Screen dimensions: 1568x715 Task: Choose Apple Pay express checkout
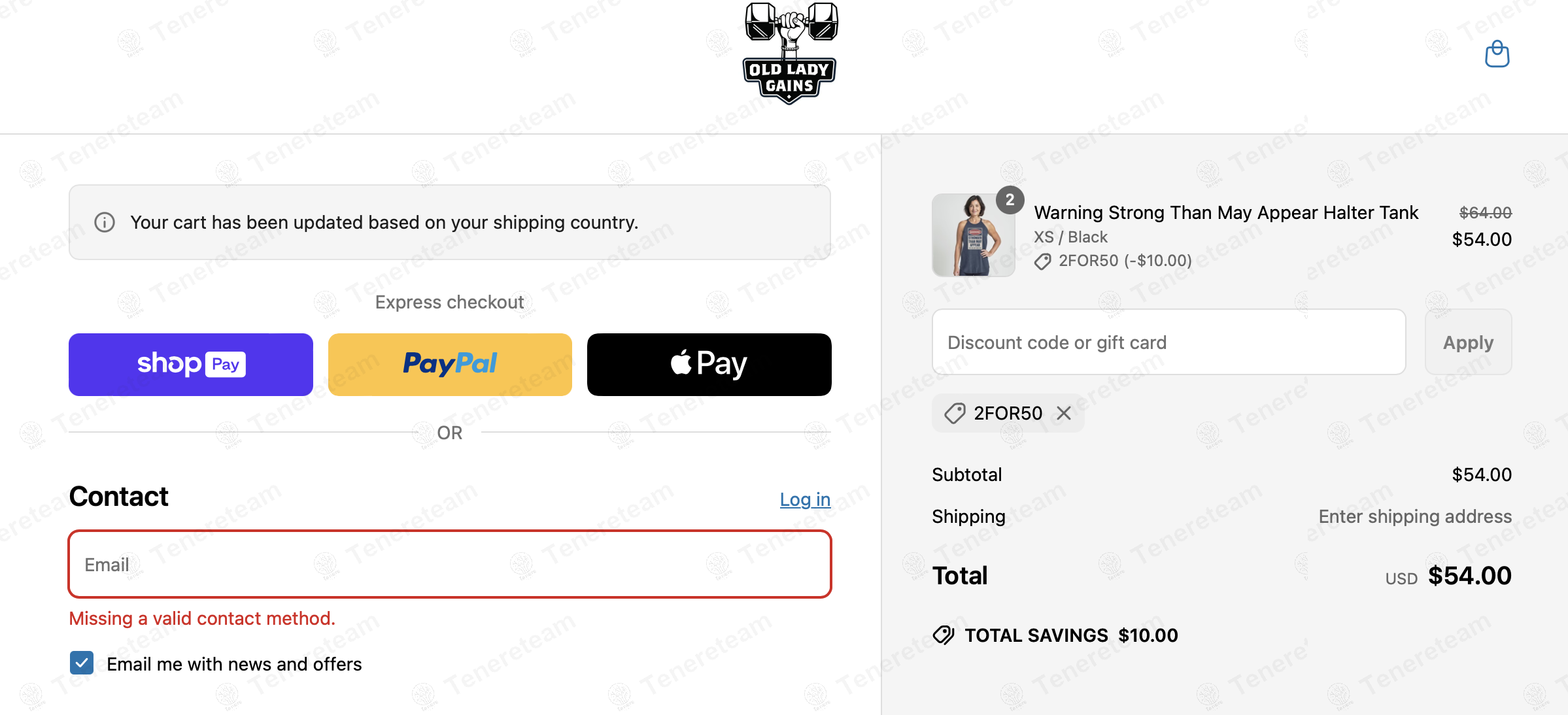[709, 364]
